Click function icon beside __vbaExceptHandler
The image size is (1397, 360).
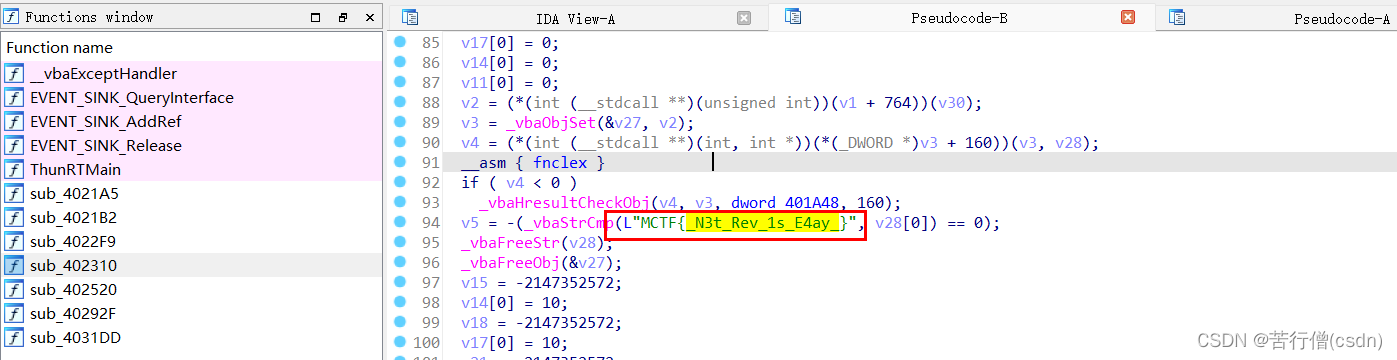click(14, 74)
